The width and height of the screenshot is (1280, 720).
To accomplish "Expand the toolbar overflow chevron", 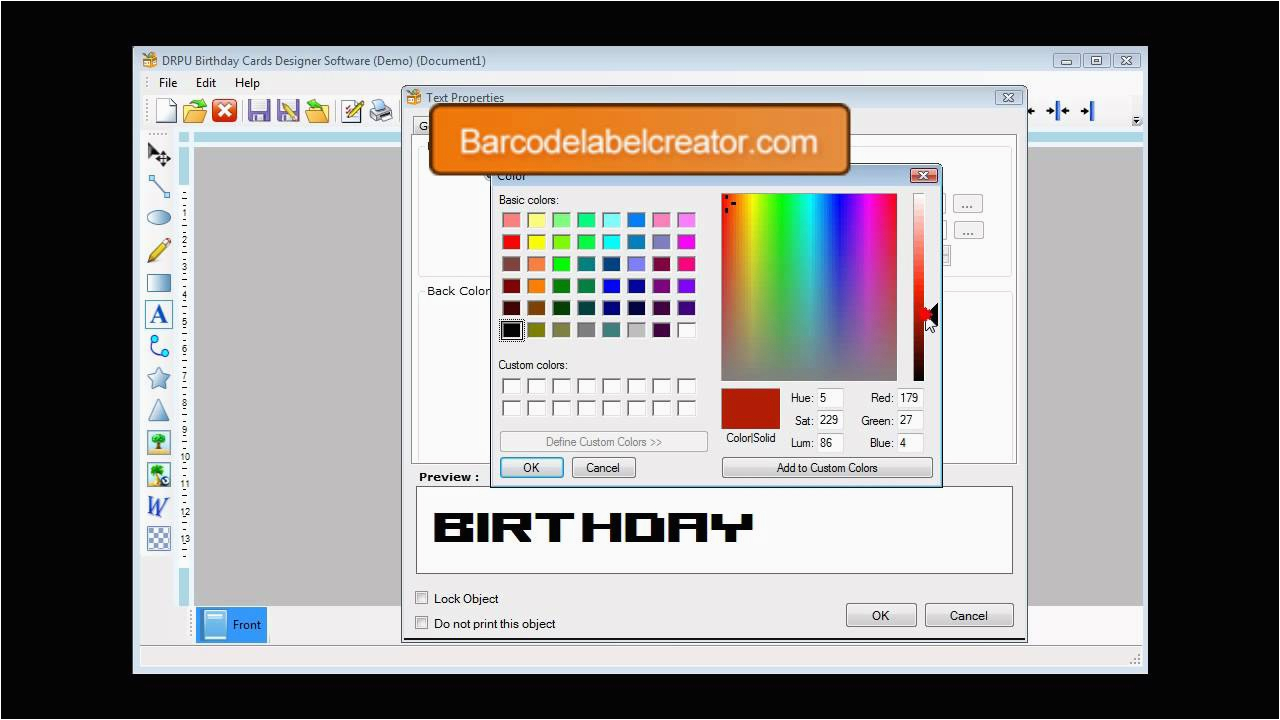I will point(1135,119).
